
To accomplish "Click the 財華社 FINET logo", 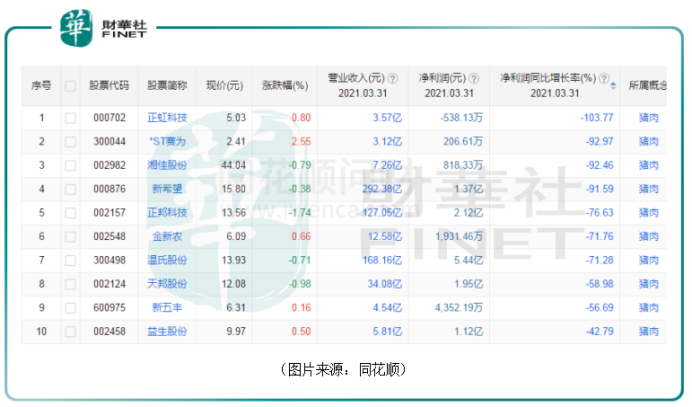I will click(x=103, y=28).
